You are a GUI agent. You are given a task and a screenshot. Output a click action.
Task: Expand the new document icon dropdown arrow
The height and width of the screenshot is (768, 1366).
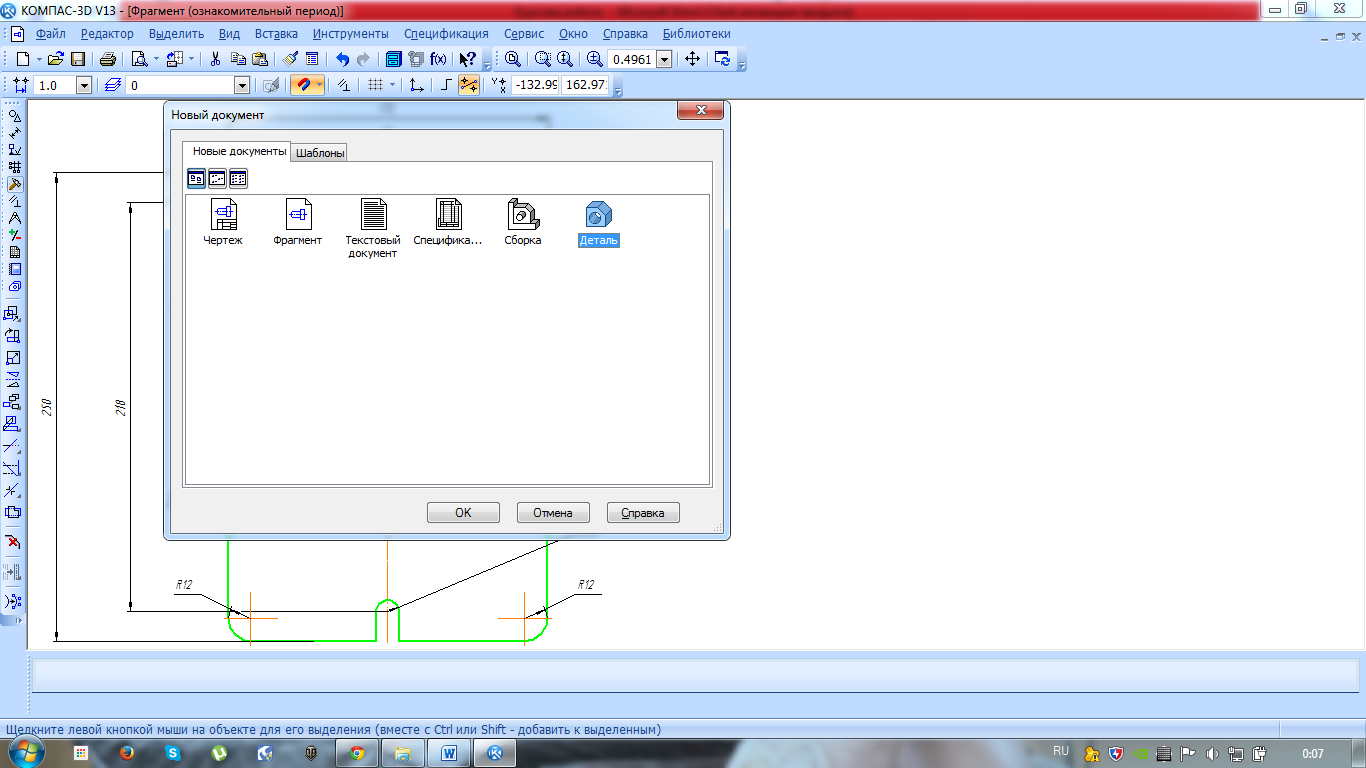click(x=39, y=59)
